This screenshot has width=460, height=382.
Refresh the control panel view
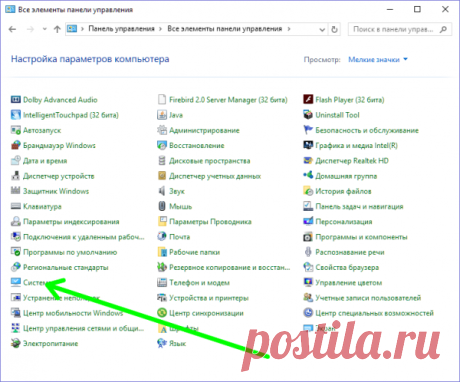tap(334, 29)
